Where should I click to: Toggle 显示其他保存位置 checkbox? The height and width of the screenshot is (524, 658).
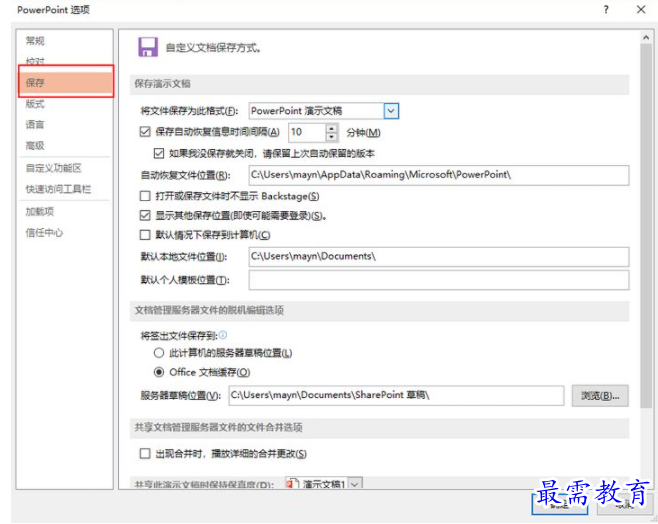tap(145, 216)
